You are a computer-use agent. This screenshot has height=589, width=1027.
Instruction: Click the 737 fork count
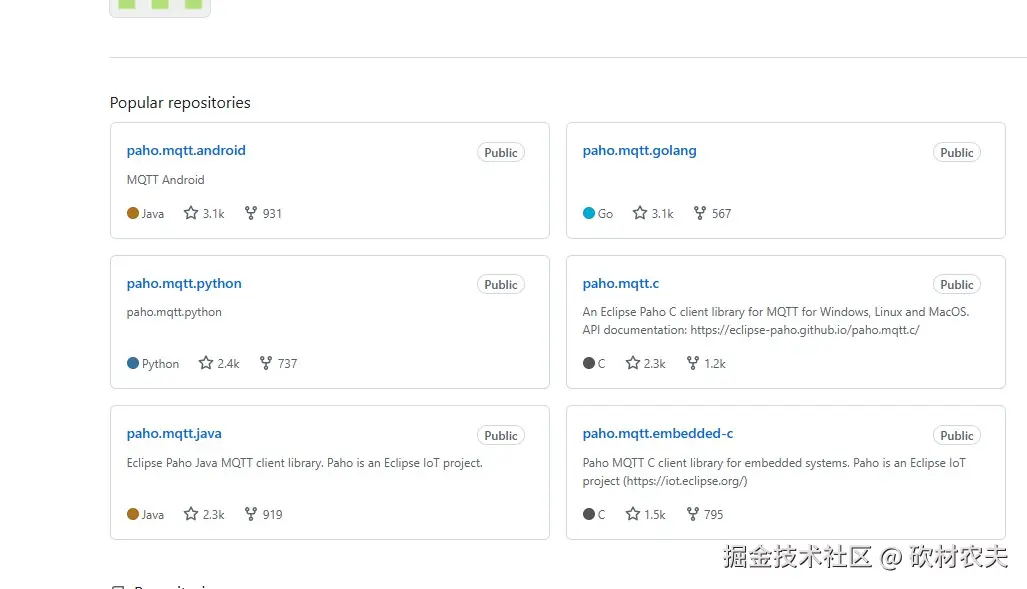287,364
